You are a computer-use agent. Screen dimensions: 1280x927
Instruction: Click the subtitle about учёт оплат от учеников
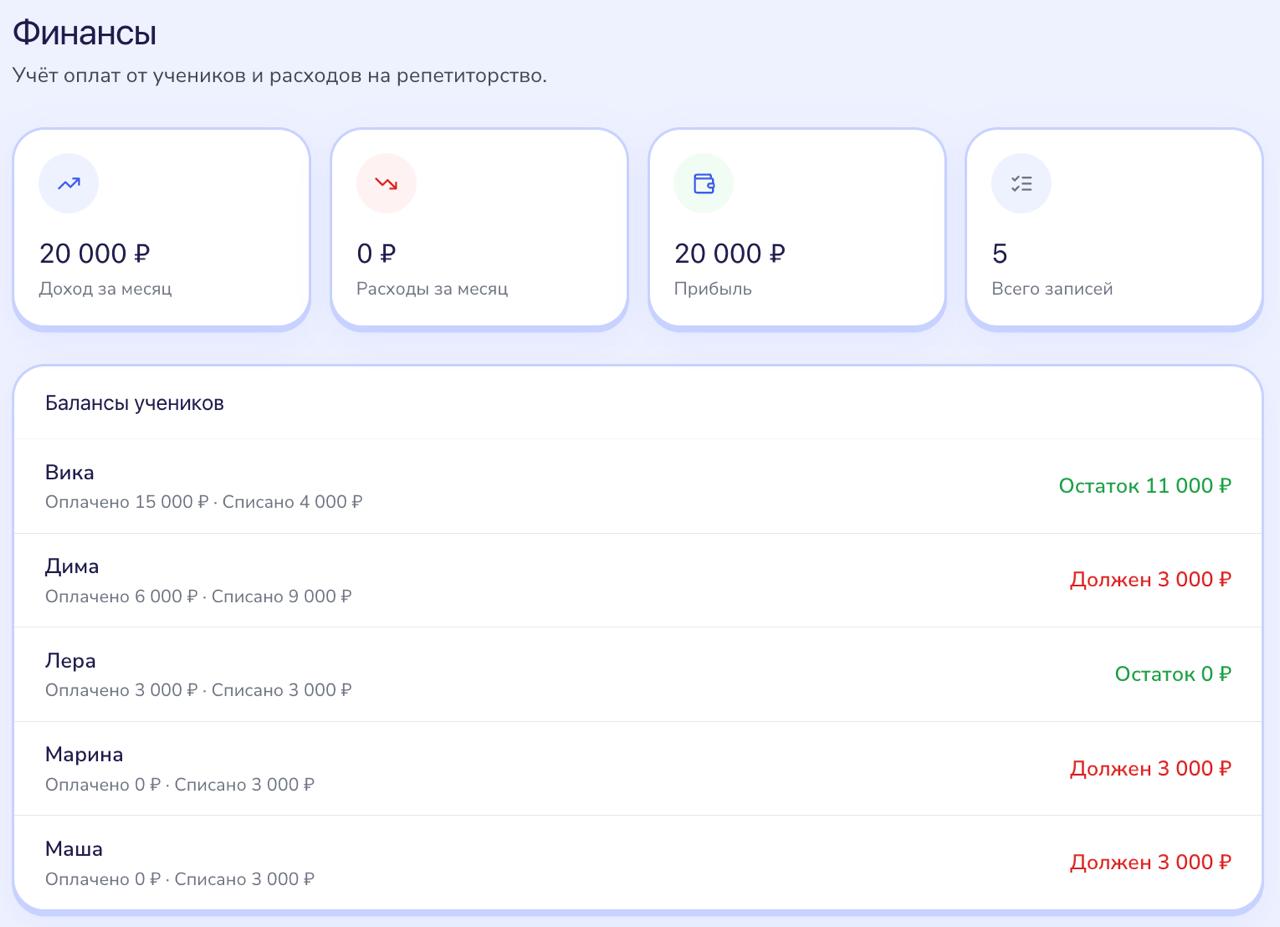click(x=279, y=75)
